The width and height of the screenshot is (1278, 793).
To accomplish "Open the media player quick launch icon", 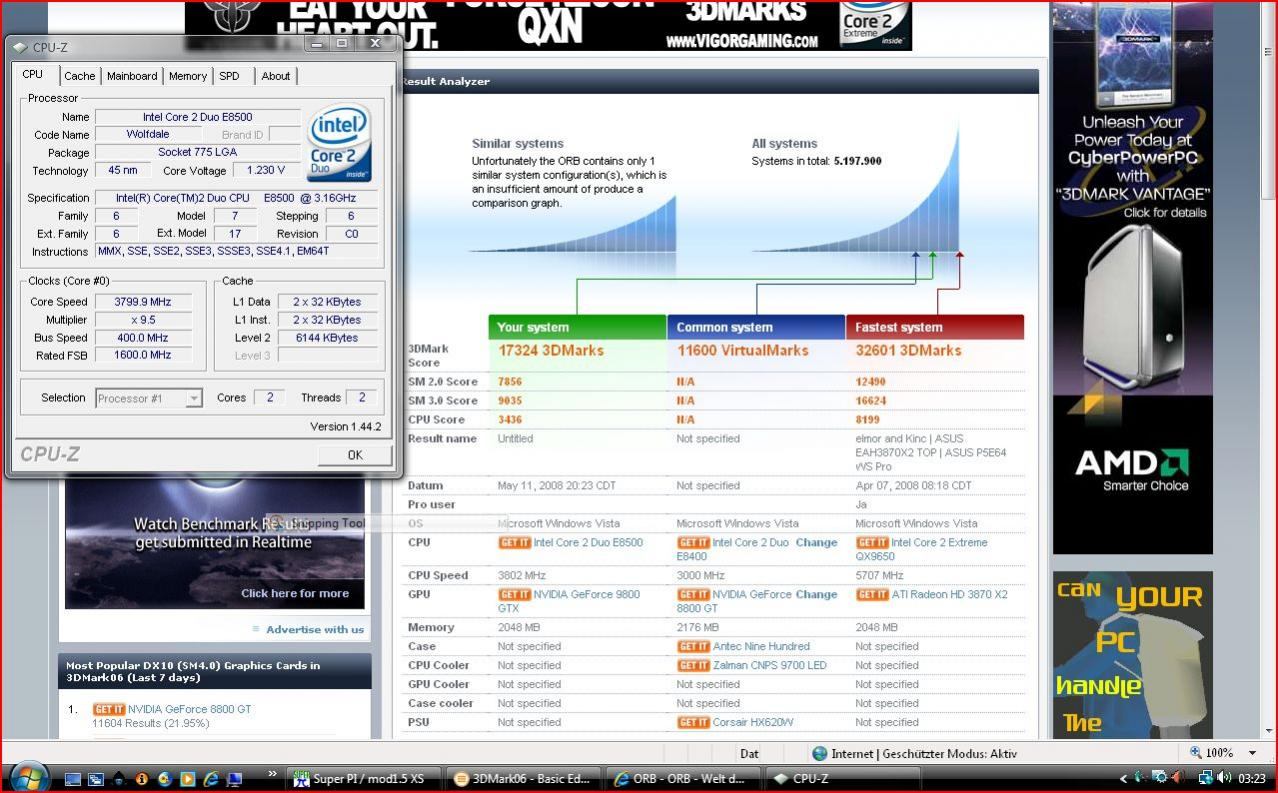I will click(187, 779).
